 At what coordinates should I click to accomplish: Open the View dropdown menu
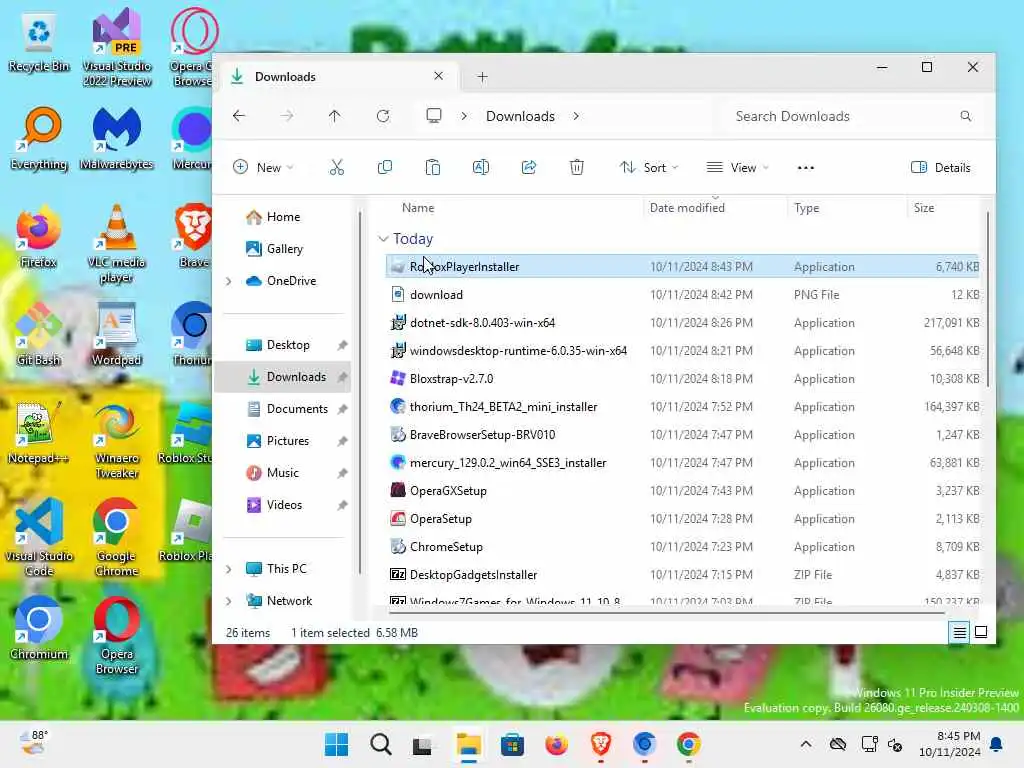pos(737,168)
